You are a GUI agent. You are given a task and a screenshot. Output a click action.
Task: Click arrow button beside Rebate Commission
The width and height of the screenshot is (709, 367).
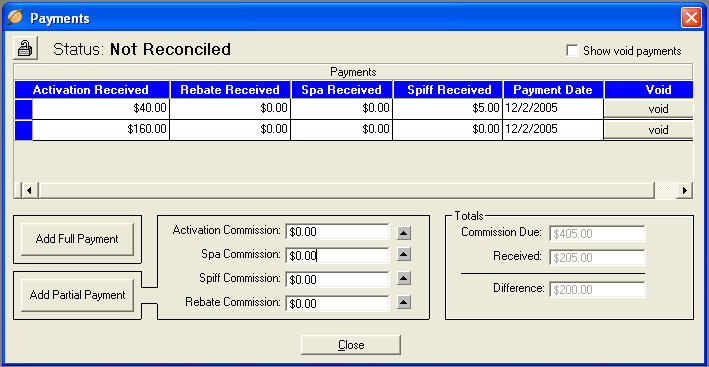[404, 302]
